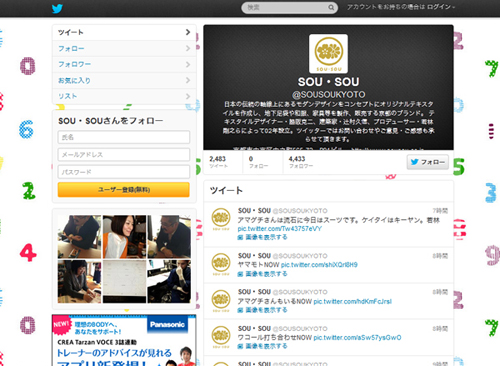
Task: Open the woman in orange photo thumbnail
Action: [x=124, y=237]
